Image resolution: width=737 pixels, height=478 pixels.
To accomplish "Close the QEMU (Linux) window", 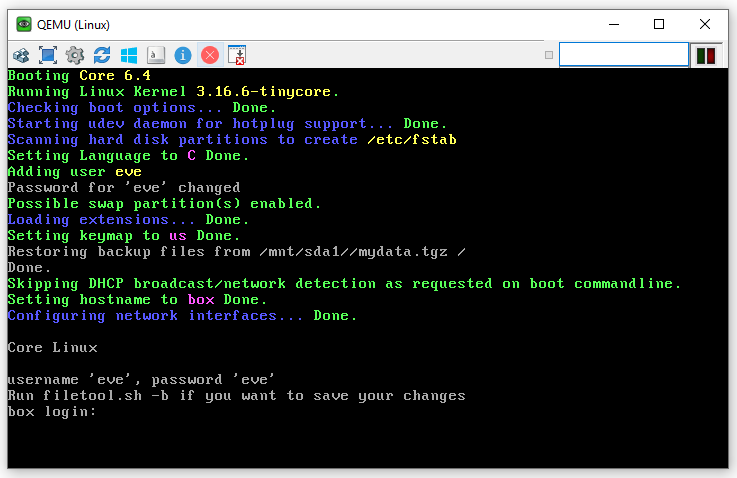I will [x=705, y=24].
